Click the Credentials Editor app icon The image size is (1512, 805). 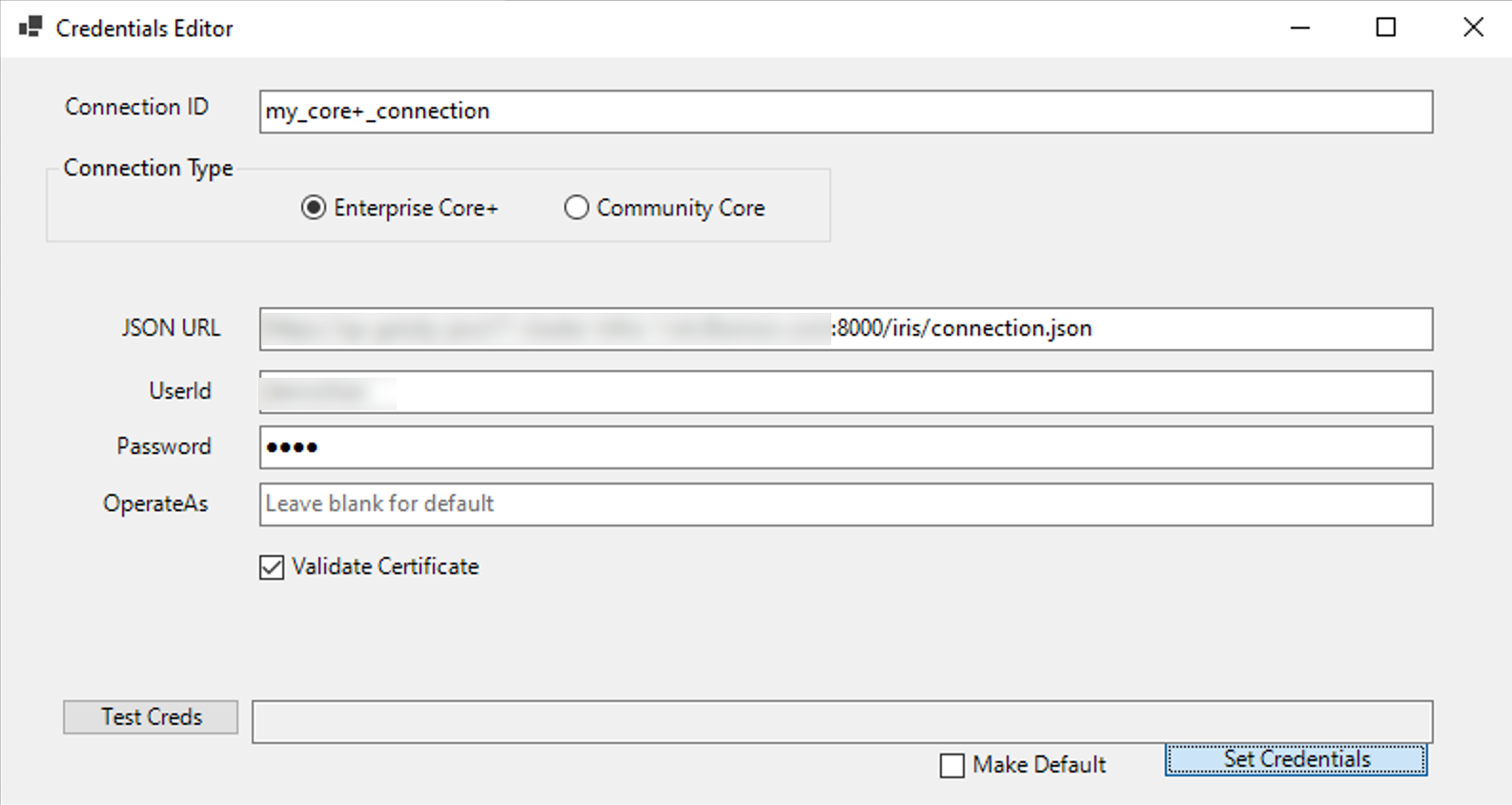(31, 28)
